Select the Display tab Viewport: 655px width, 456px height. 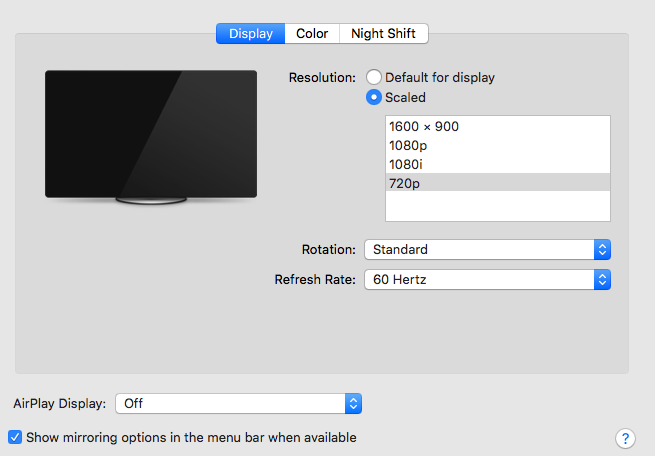250,34
